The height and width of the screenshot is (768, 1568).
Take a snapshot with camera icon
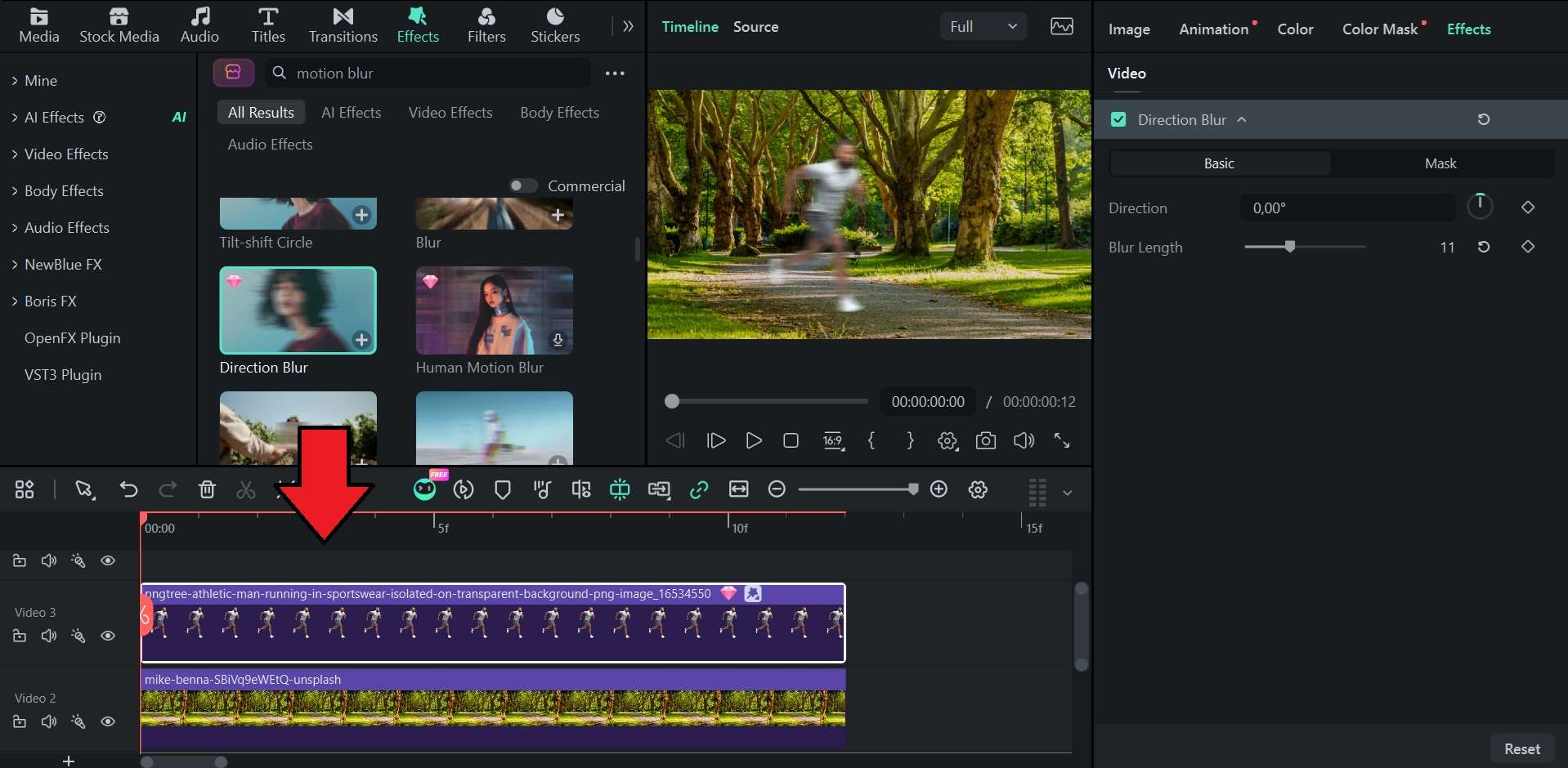(986, 441)
